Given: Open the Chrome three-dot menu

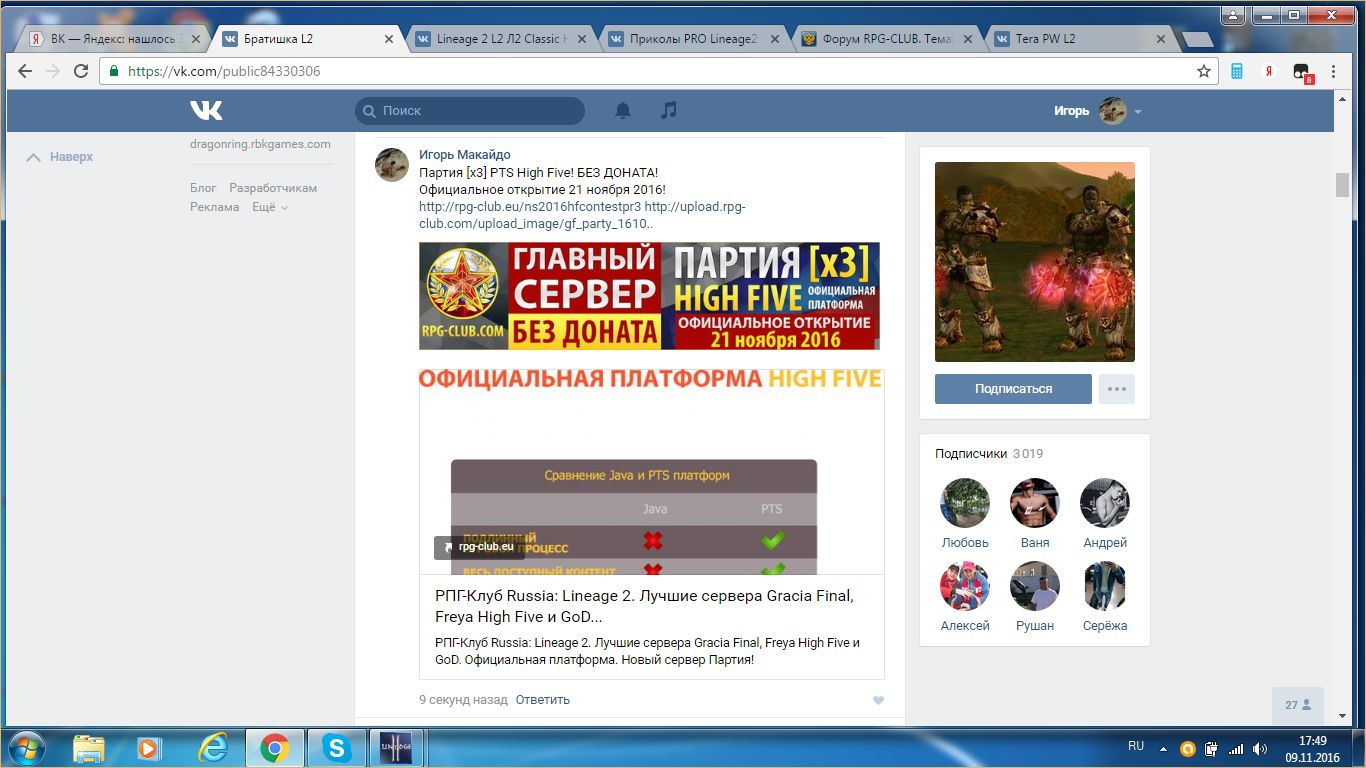Looking at the screenshot, I should click(x=1333, y=71).
